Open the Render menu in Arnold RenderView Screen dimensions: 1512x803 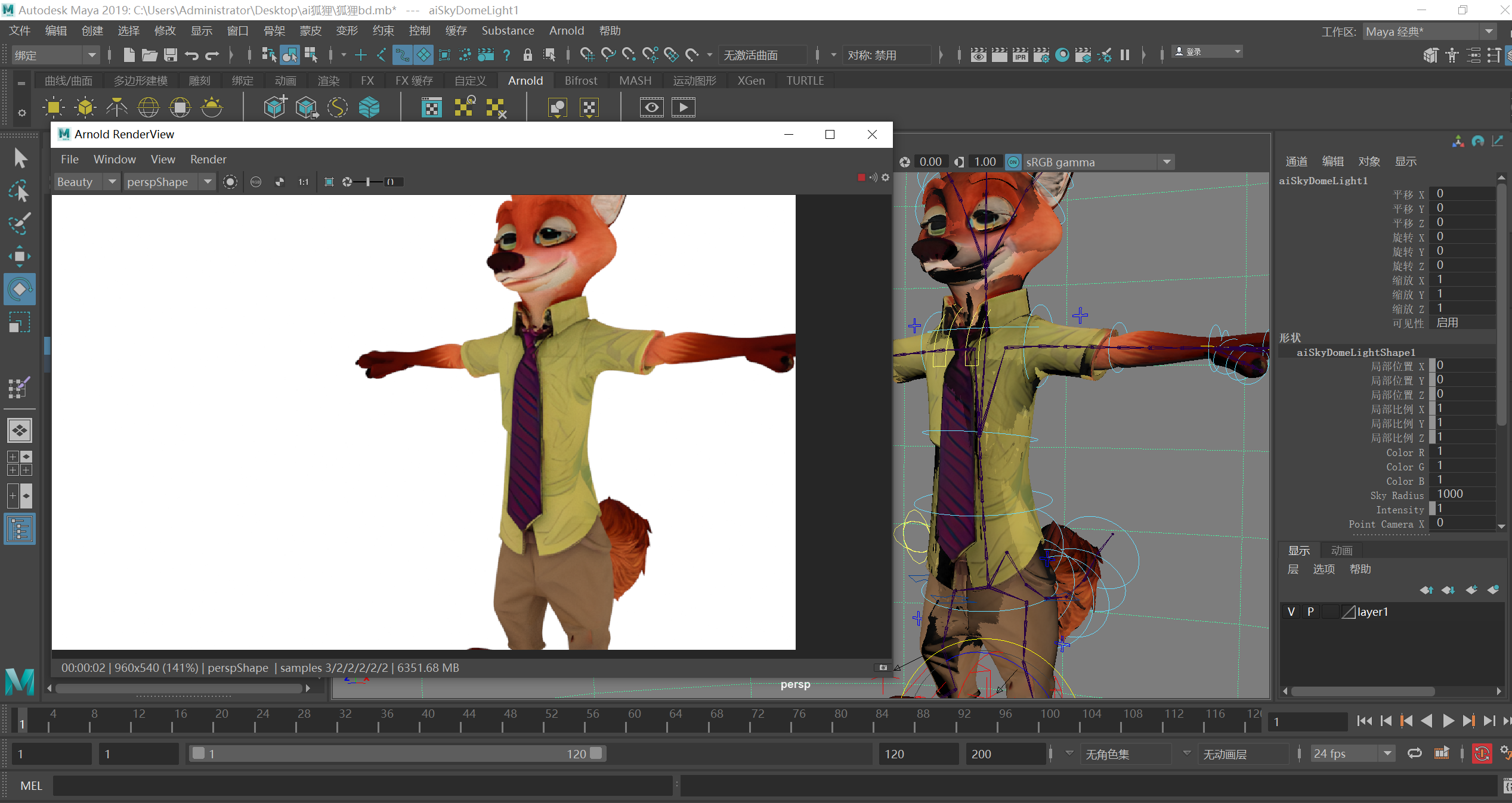[208, 159]
